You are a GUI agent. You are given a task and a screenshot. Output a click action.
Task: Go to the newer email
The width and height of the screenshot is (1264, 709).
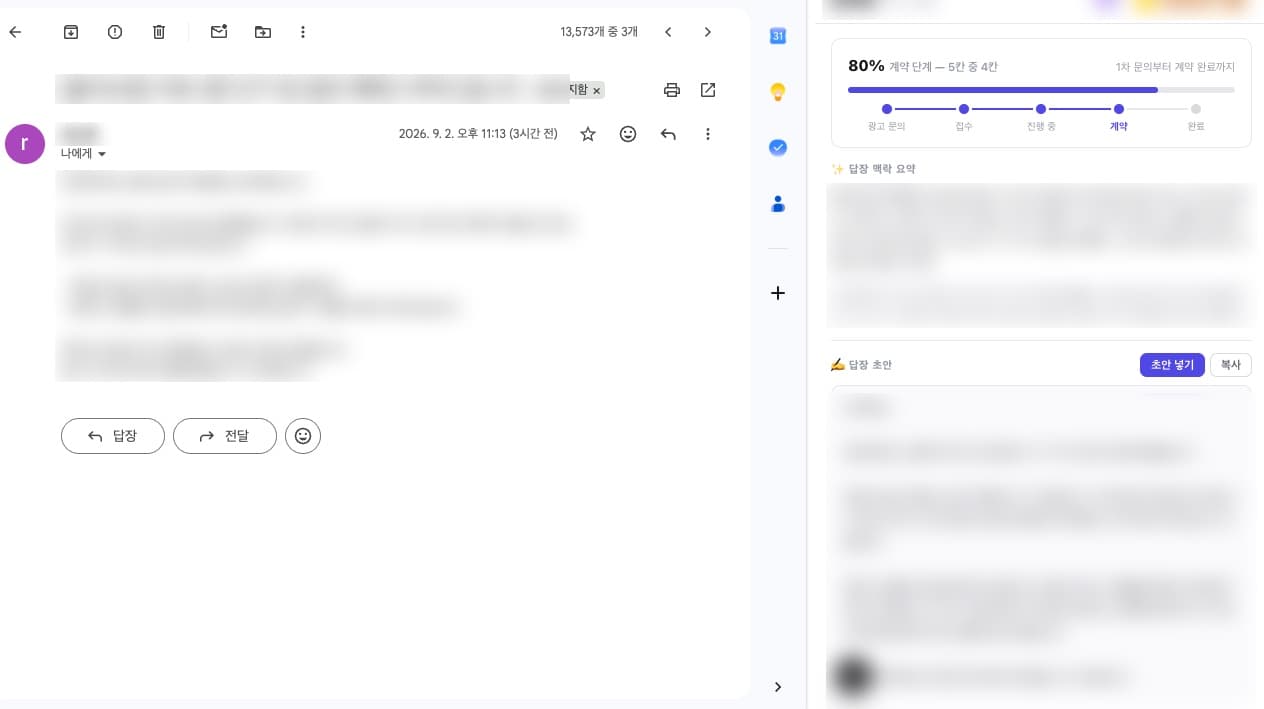coord(668,32)
